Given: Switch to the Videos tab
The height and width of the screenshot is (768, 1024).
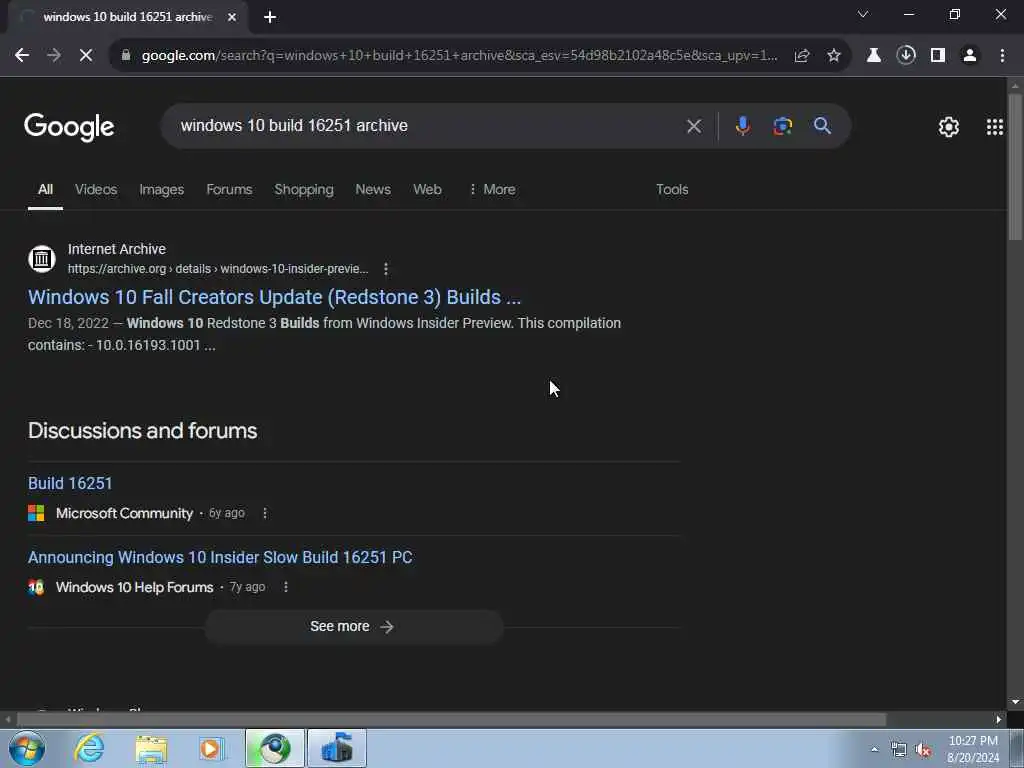Looking at the screenshot, I should [96, 189].
